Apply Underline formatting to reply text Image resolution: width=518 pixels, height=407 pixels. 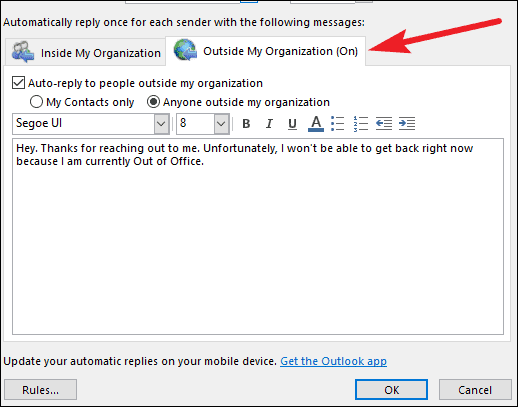[292, 124]
